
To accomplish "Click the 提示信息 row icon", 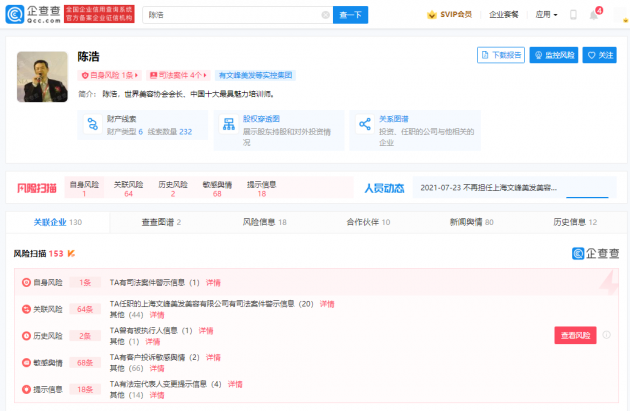I will [26, 389].
